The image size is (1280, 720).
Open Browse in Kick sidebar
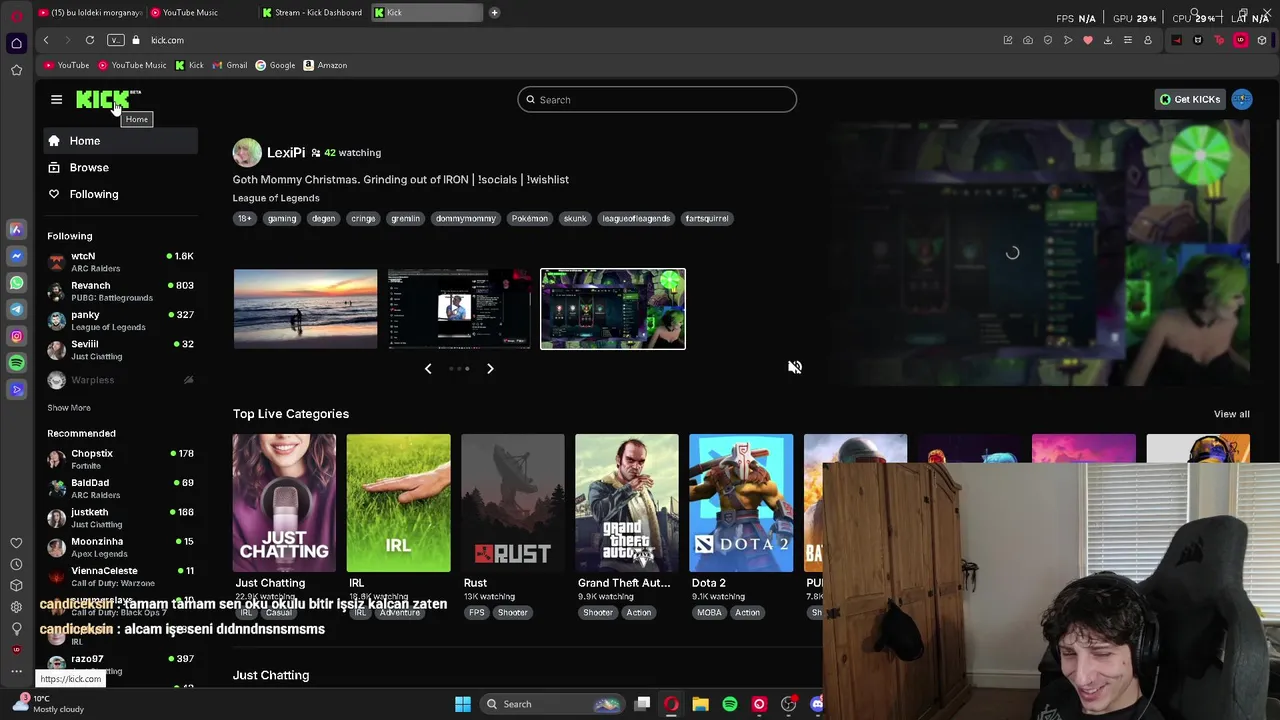click(120, 167)
